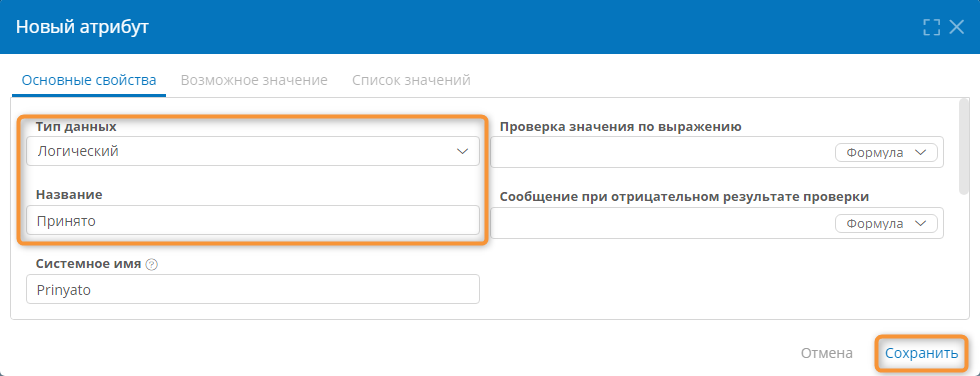Click the Тип данных label
Screen dimensions: 980x376
pyautogui.click(x=76, y=126)
